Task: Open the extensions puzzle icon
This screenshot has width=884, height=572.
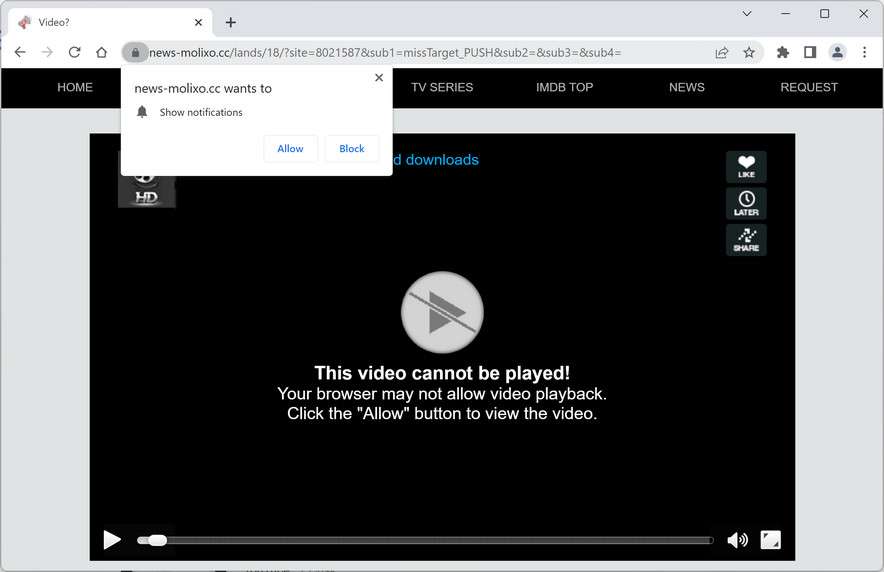Action: [783, 52]
